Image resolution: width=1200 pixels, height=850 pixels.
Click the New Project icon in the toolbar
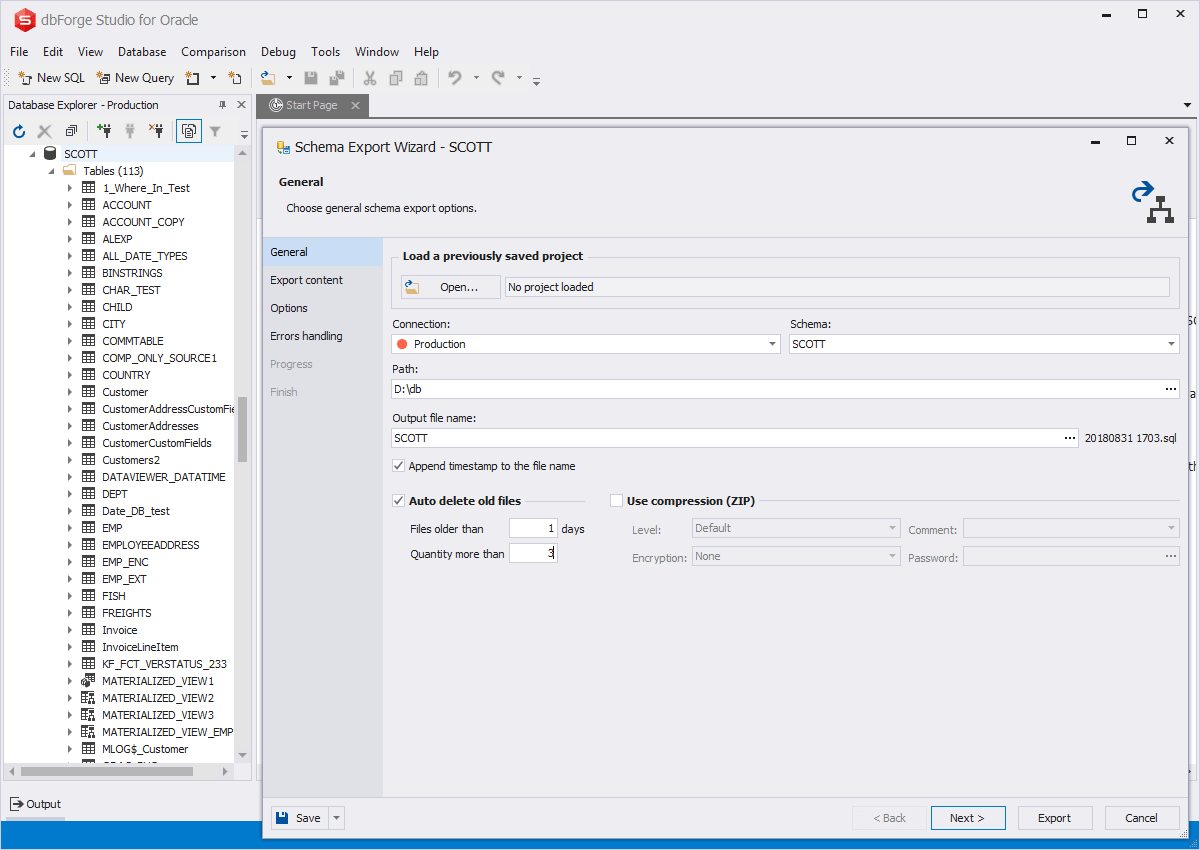(235, 78)
